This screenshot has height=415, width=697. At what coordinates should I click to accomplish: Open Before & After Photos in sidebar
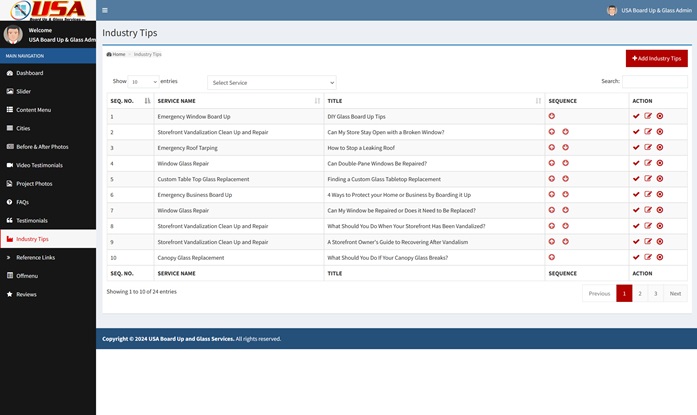pyautogui.click(x=42, y=146)
